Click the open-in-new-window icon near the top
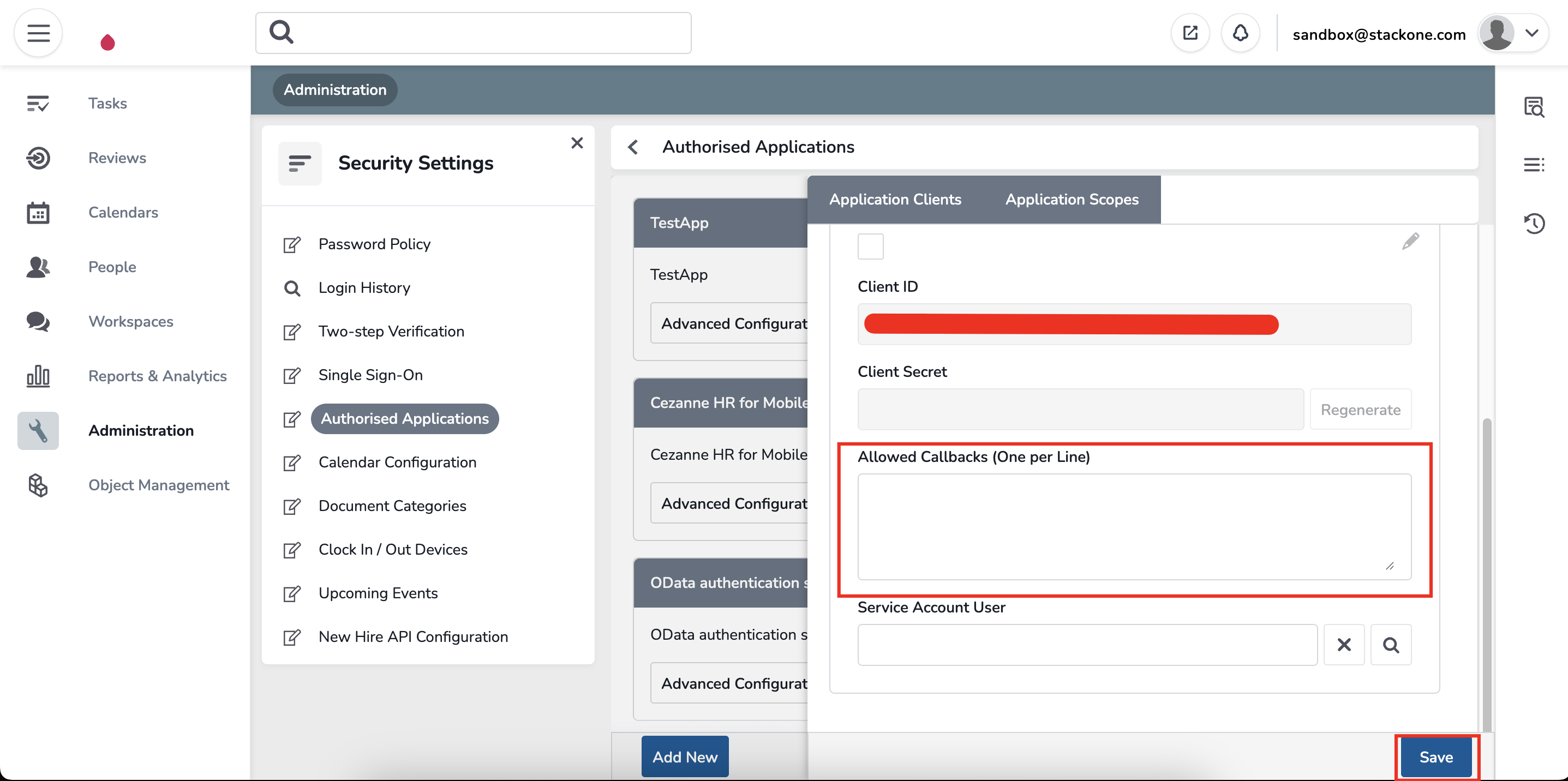The height and width of the screenshot is (781, 1568). tap(1190, 33)
